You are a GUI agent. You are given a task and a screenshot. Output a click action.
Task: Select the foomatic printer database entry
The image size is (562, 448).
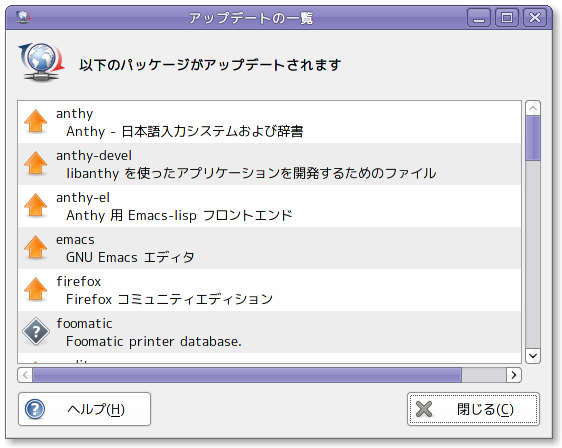[270, 332]
